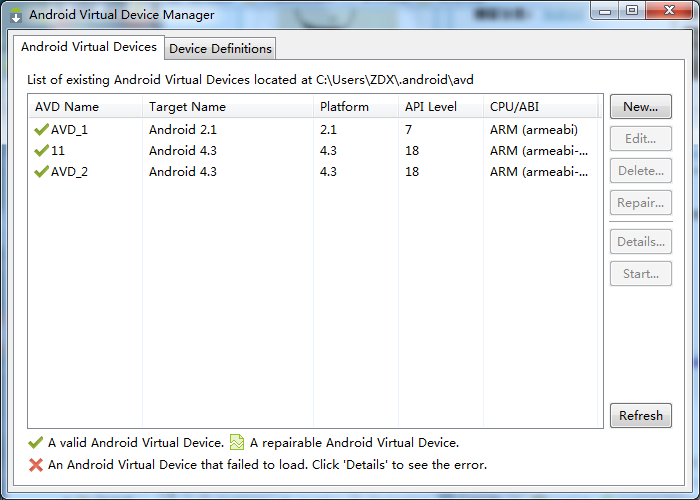Viewport: 700px width, 500px height.
Task: Click the repairable device legend icon
Action: pos(237,442)
